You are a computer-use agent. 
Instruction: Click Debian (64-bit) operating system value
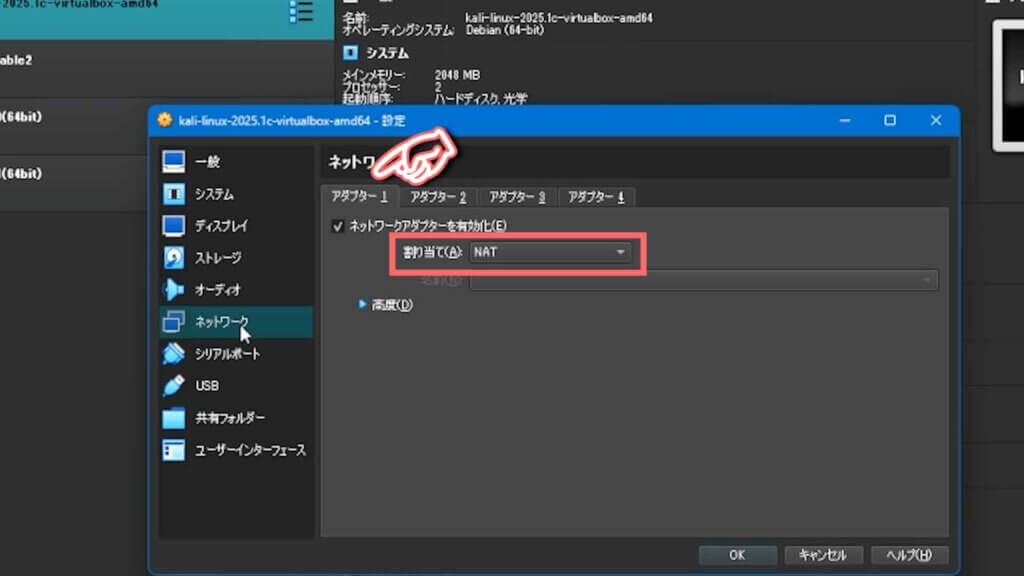[x=505, y=30]
